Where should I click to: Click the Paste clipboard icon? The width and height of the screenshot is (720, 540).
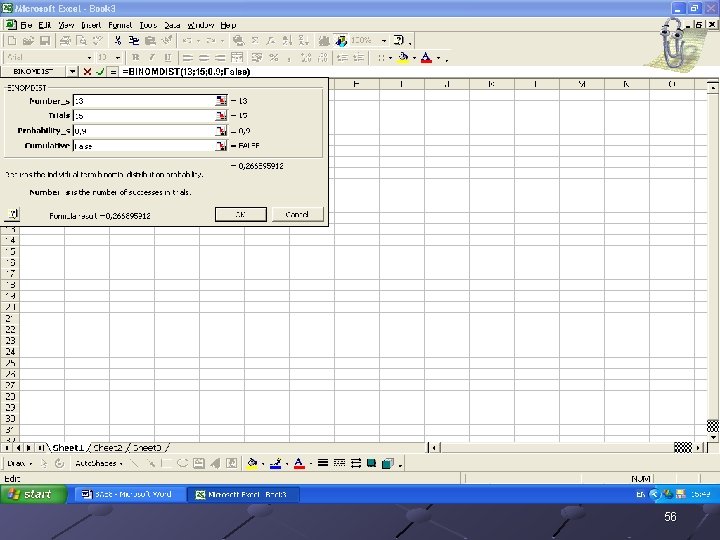150,41
